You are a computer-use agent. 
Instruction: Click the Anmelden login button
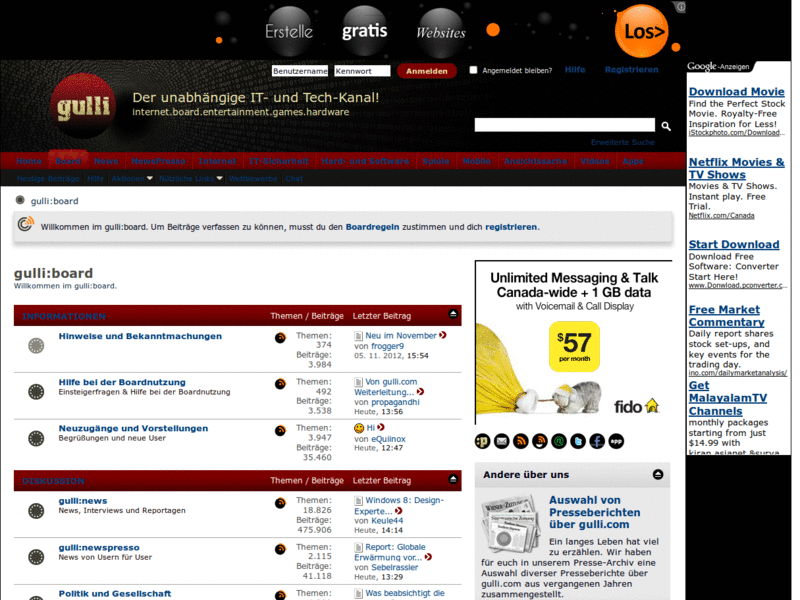point(427,71)
